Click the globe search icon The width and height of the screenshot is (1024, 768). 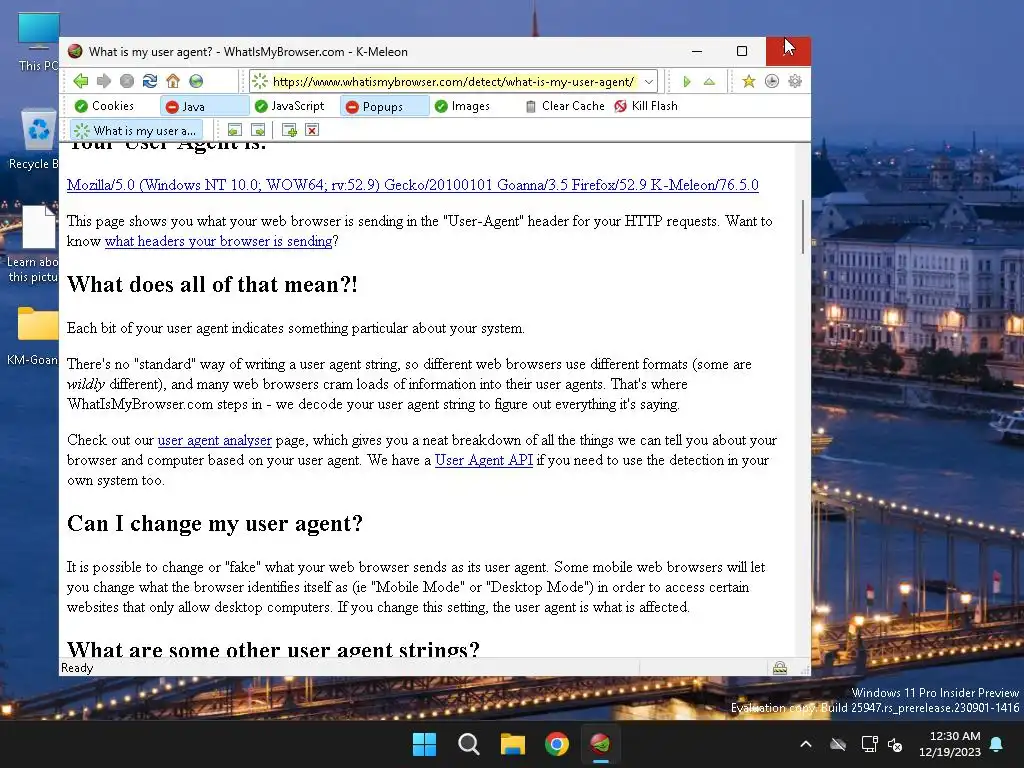click(x=196, y=81)
